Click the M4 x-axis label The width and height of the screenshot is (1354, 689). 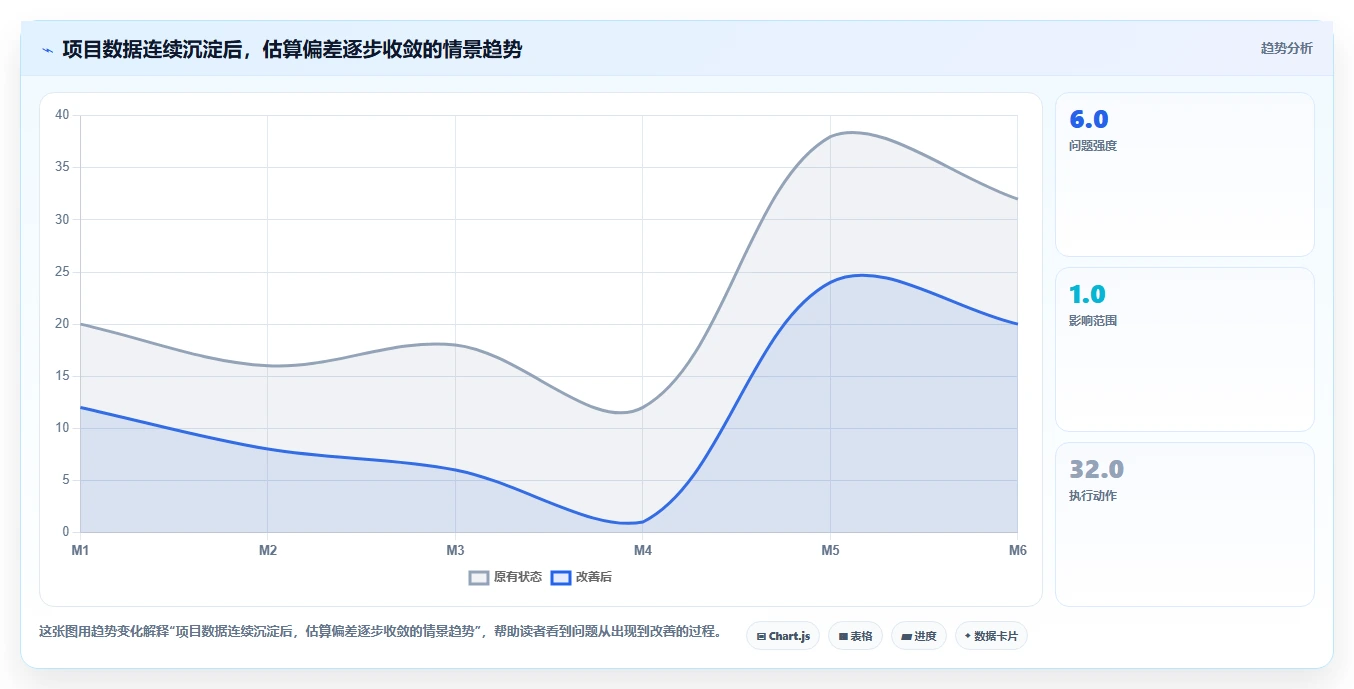pos(642,550)
